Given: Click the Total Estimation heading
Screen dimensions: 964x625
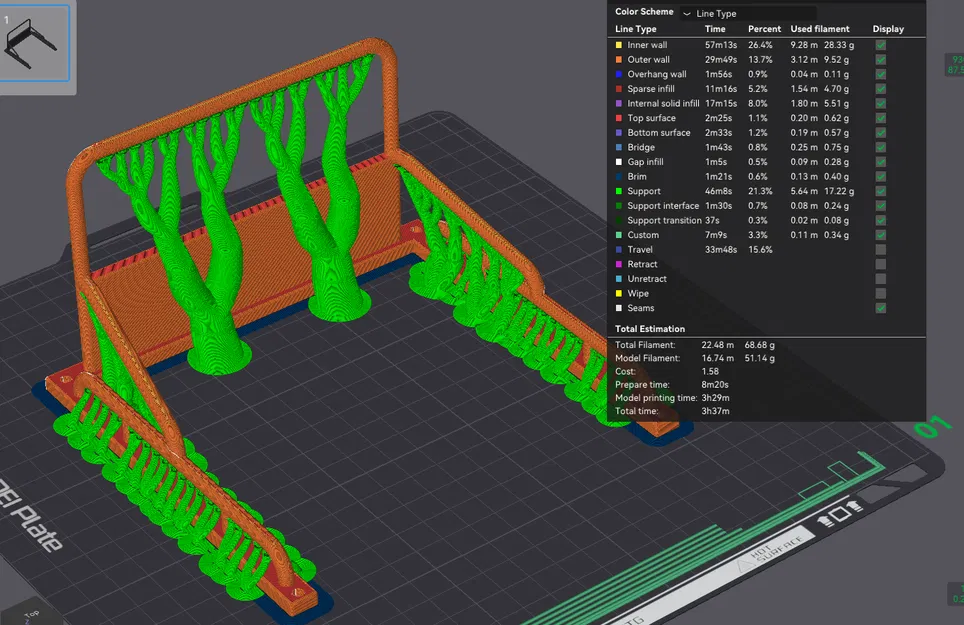Looking at the screenshot, I should [x=650, y=329].
